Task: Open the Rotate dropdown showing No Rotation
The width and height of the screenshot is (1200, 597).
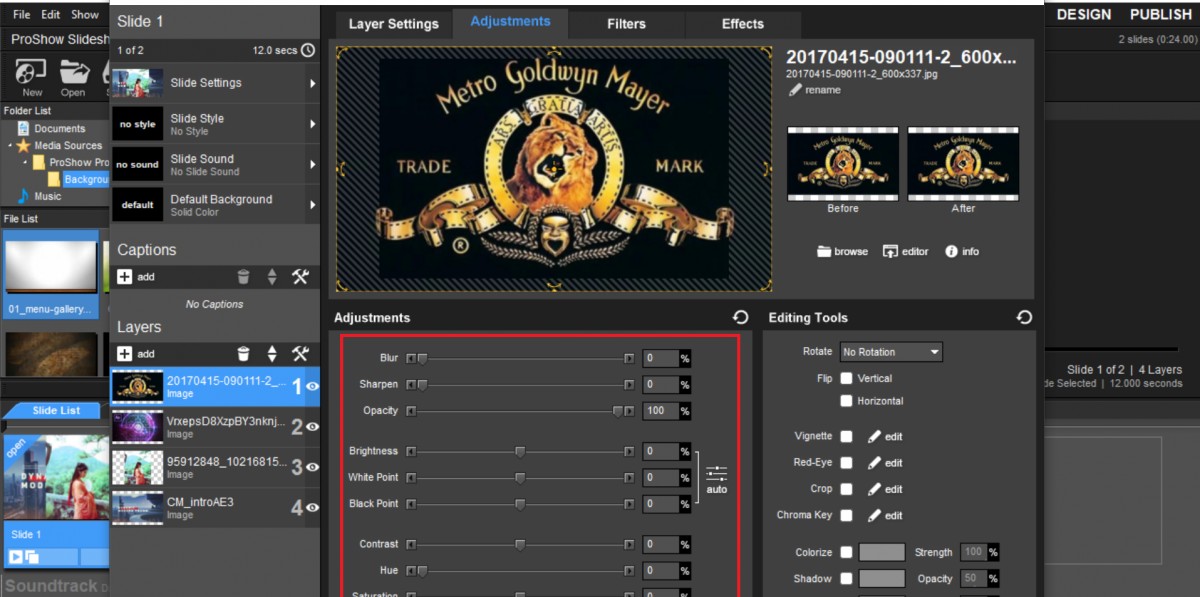Action: point(891,352)
